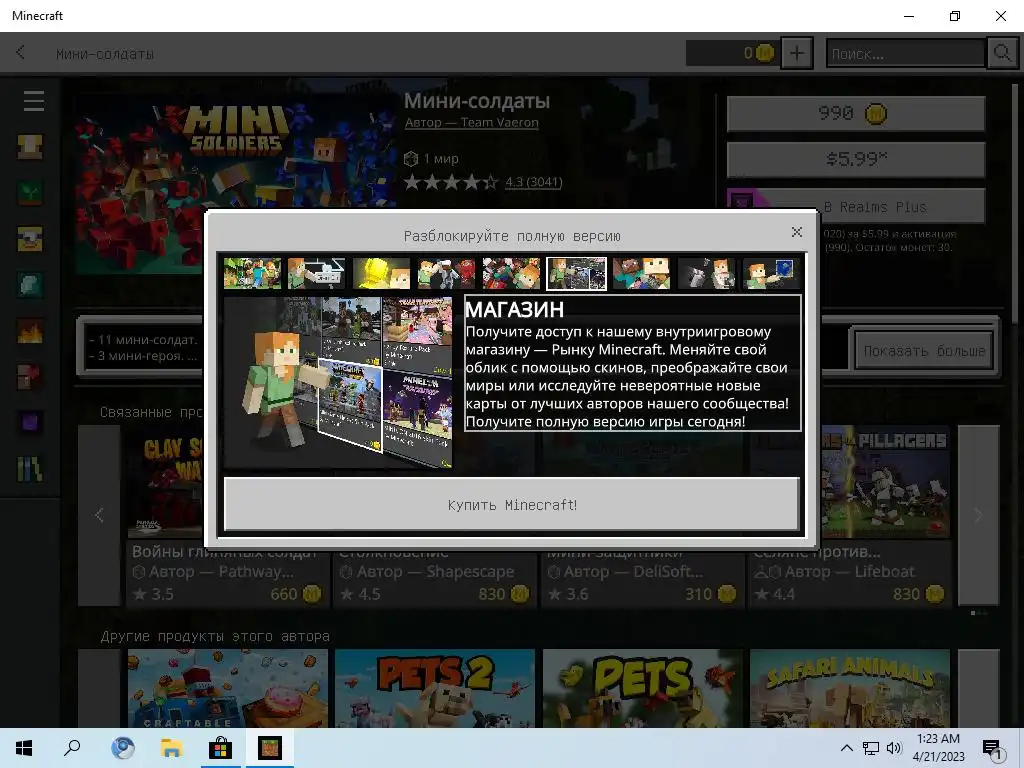Select the ninth thumbnail with the blue block

pos(771,273)
